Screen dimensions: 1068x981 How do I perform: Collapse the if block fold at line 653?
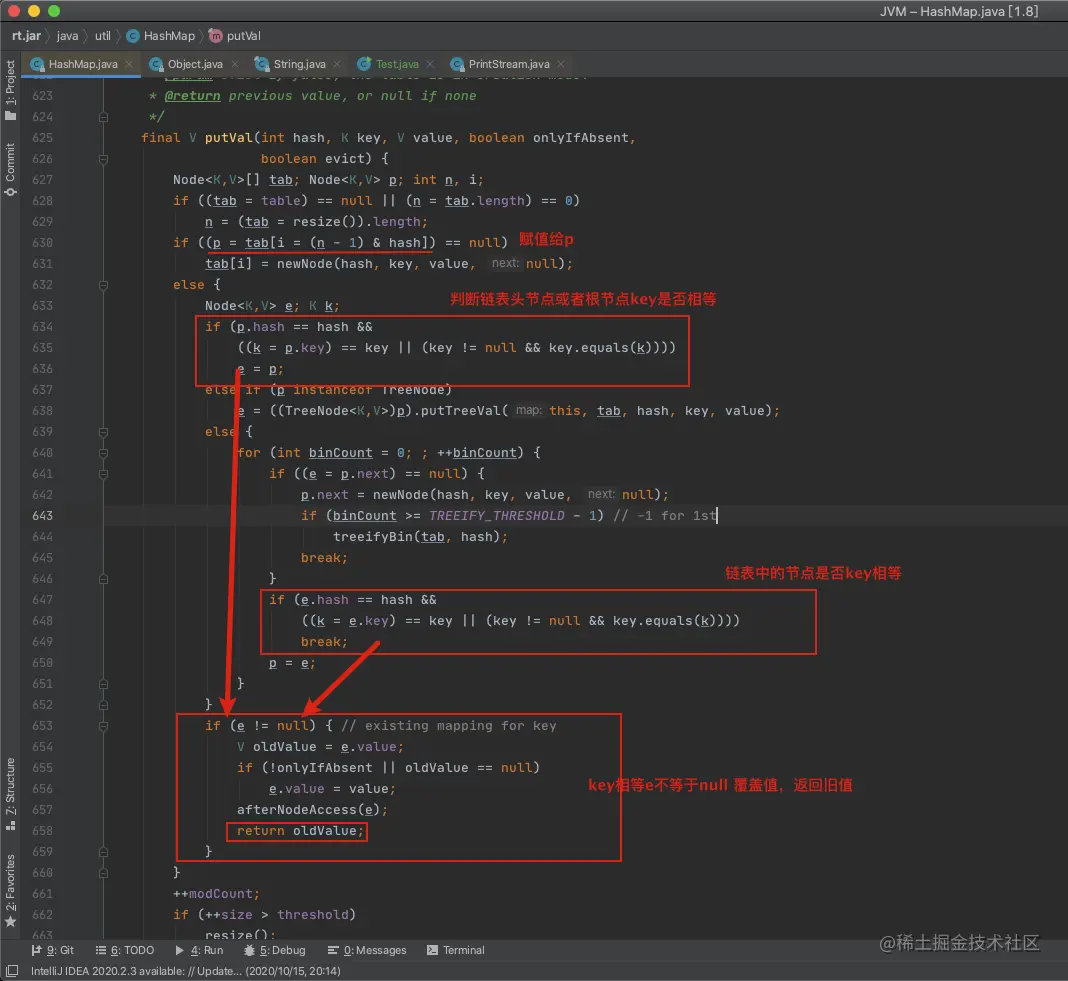(104, 726)
